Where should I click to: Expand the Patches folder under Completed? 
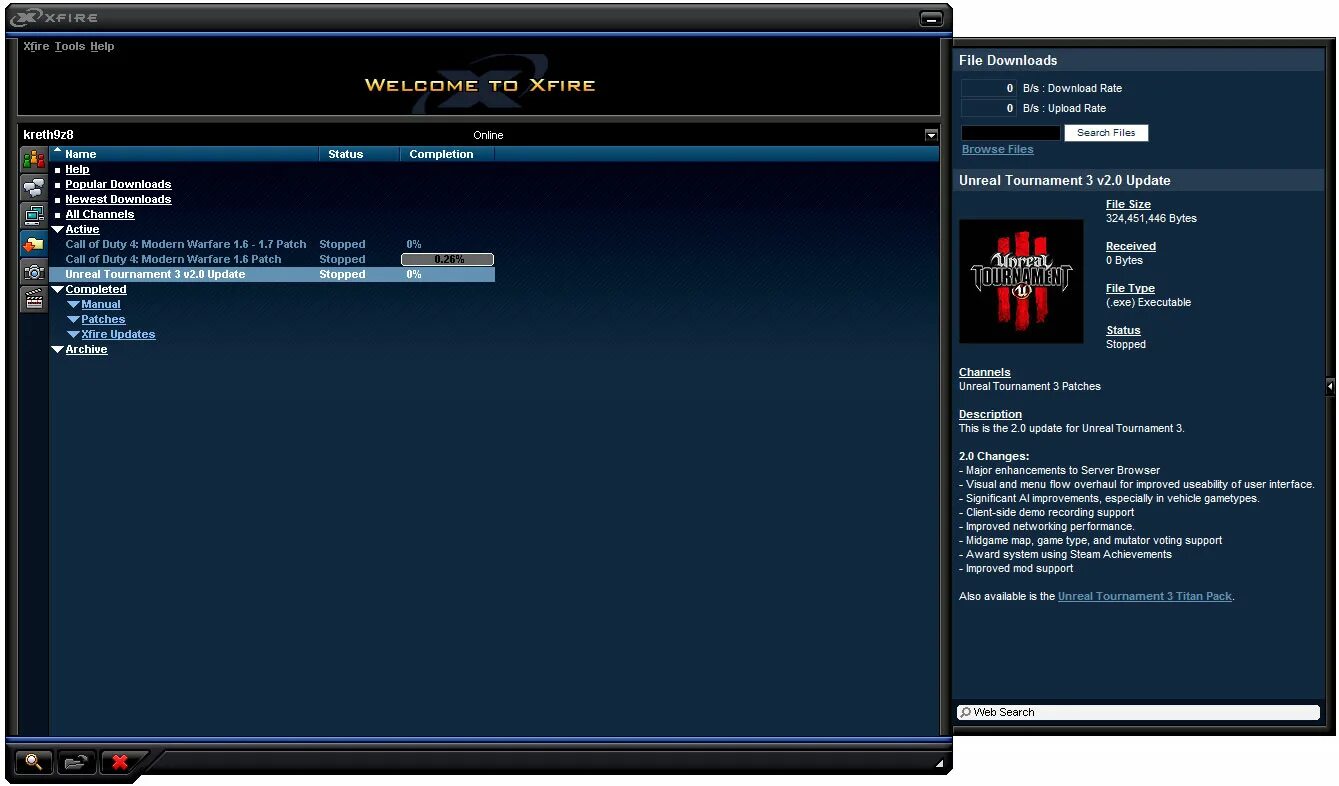pos(73,320)
